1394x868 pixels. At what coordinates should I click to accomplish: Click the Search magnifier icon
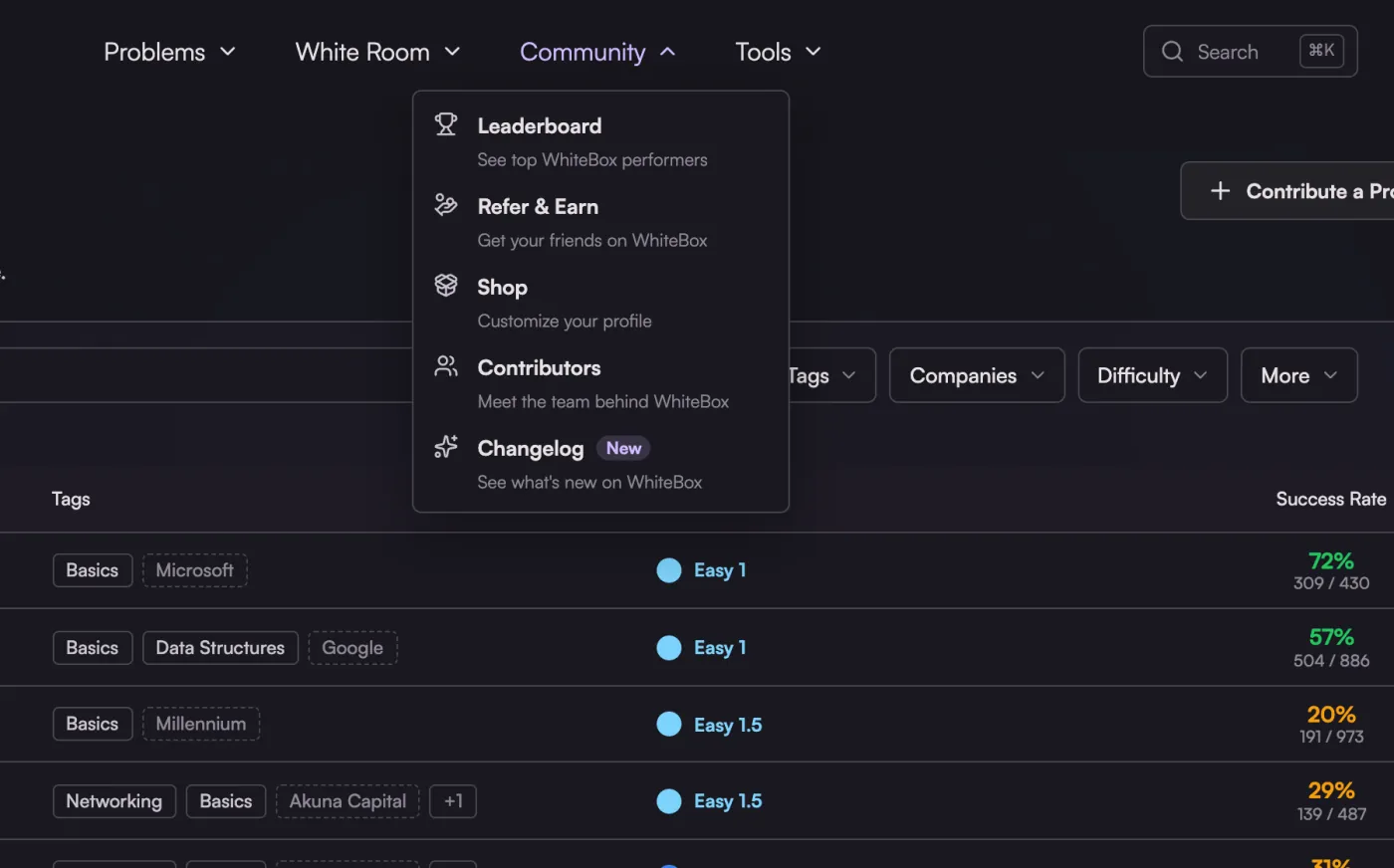(x=1173, y=52)
